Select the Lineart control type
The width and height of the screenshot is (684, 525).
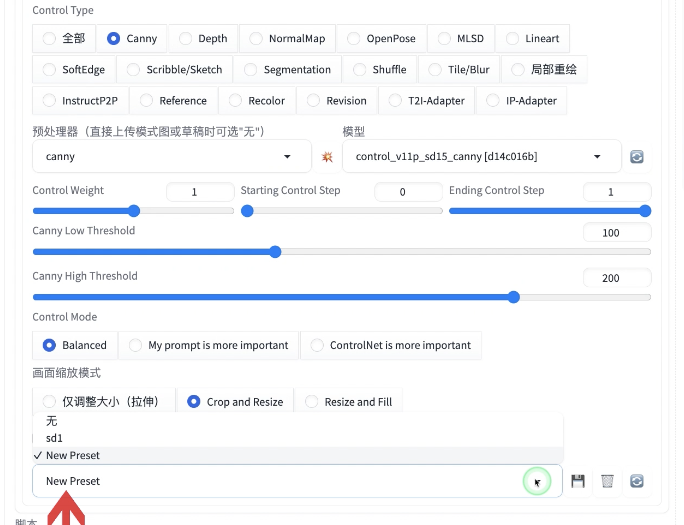(533, 38)
